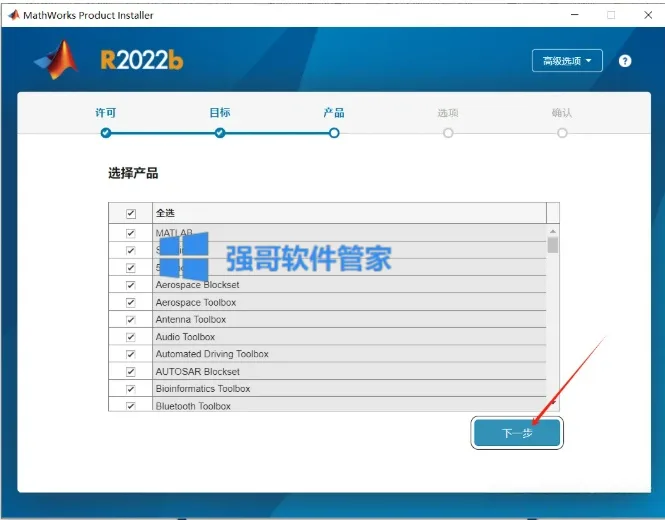
Task: Toggle Aerospace Blockset checkbox
Action: tap(131, 285)
